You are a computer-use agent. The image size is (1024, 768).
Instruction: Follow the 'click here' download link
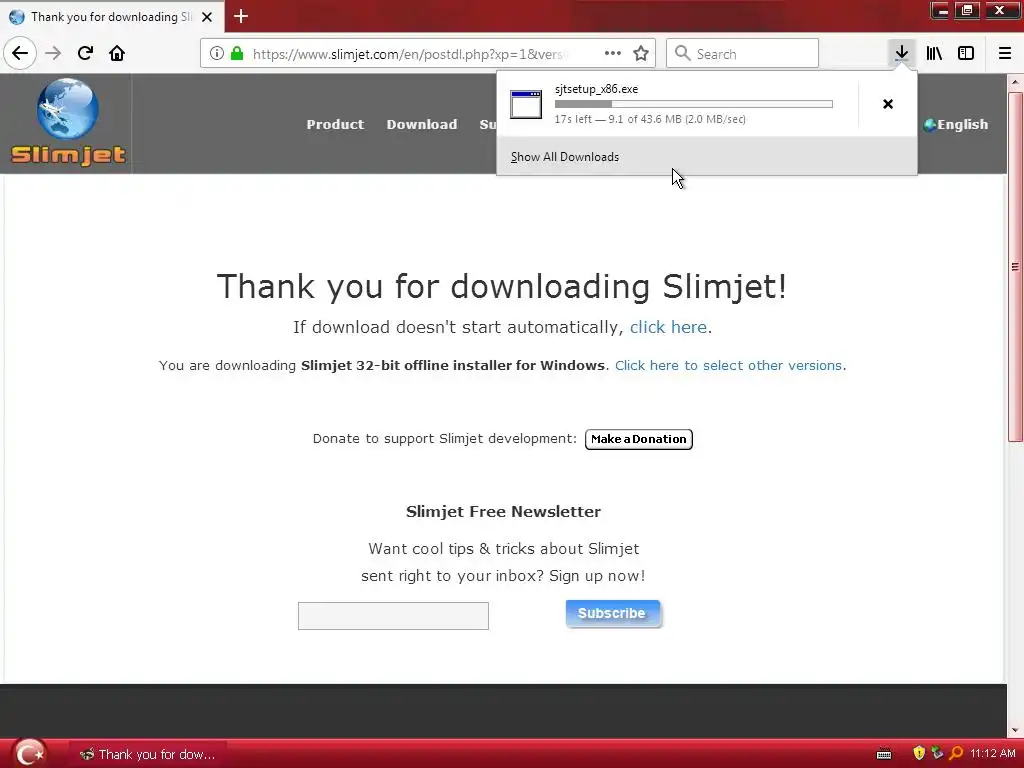[x=668, y=327]
